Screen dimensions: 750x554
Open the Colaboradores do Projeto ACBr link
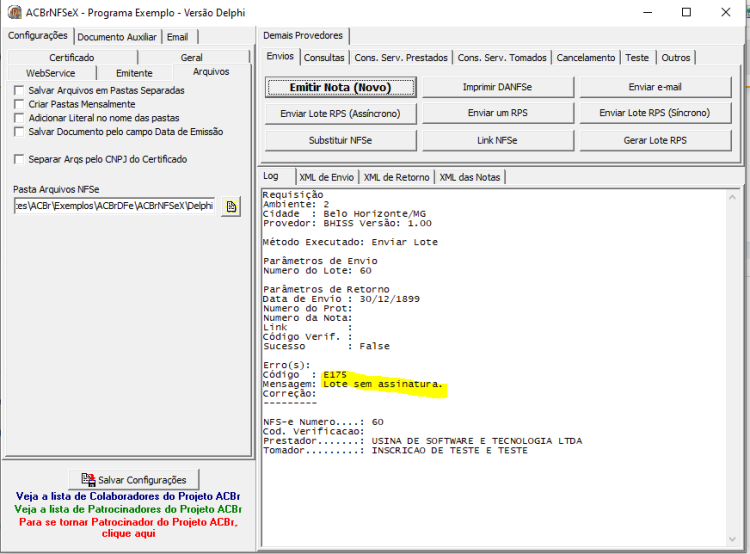[x=128, y=496]
